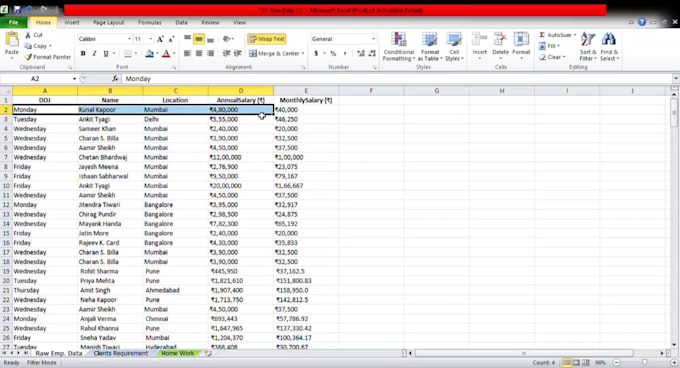Expand the Clear dropdown in Editing group
This screenshot has width=680, height=368.
[x=564, y=57]
